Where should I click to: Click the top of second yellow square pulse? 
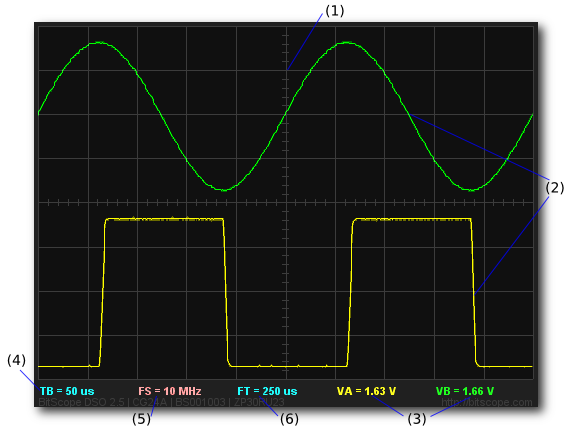[412, 219]
